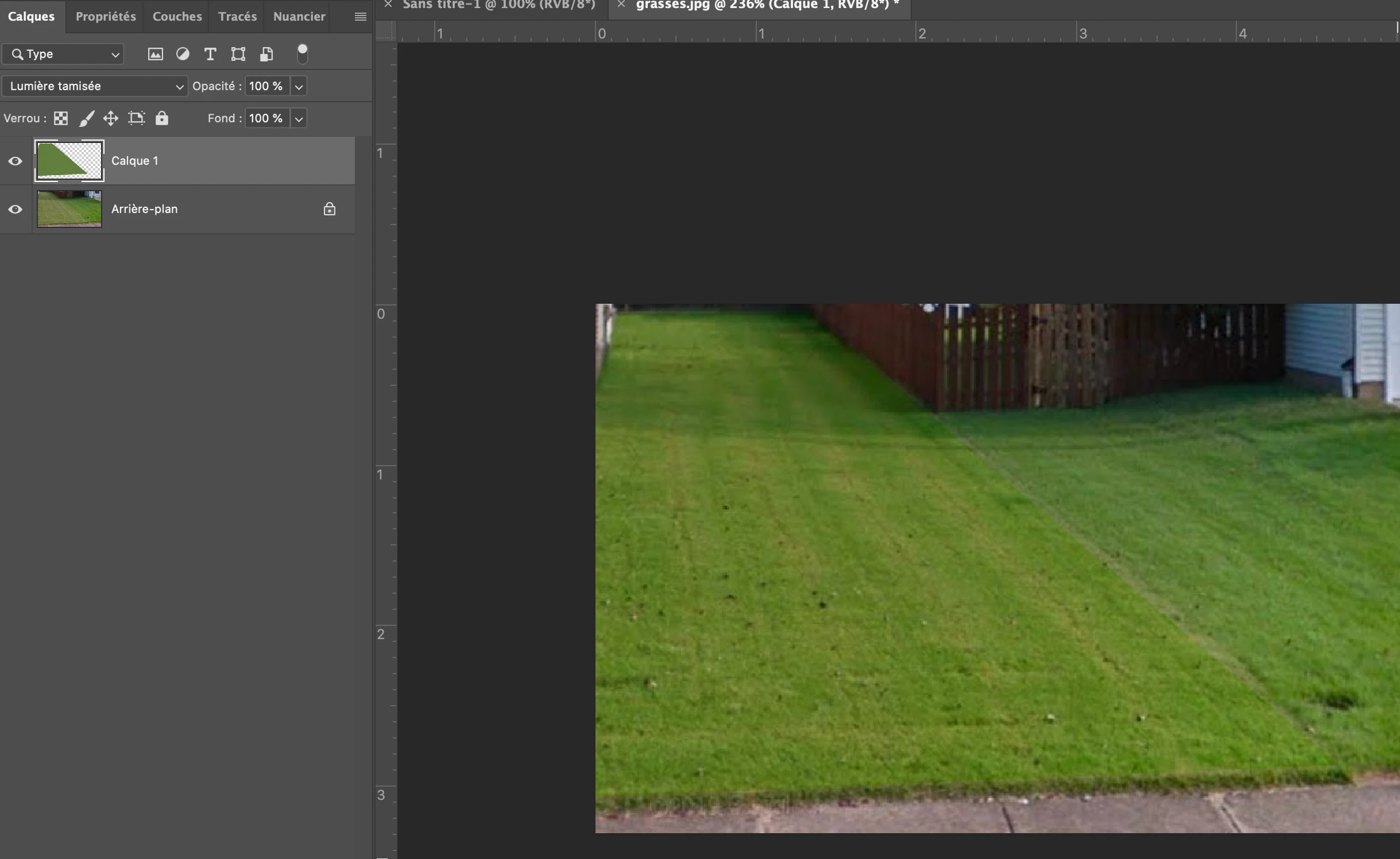
Task: Lock transparent pixels checkerboard icon
Action: (61, 118)
